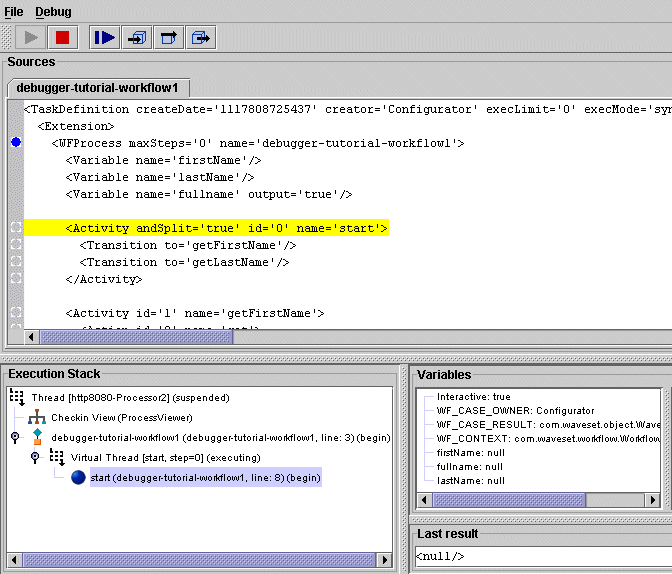Image resolution: width=672 pixels, height=574 pixels.
Task: Select the debugger-tutorial-workflow1 source tab
Action: click(x=97, y=88)
